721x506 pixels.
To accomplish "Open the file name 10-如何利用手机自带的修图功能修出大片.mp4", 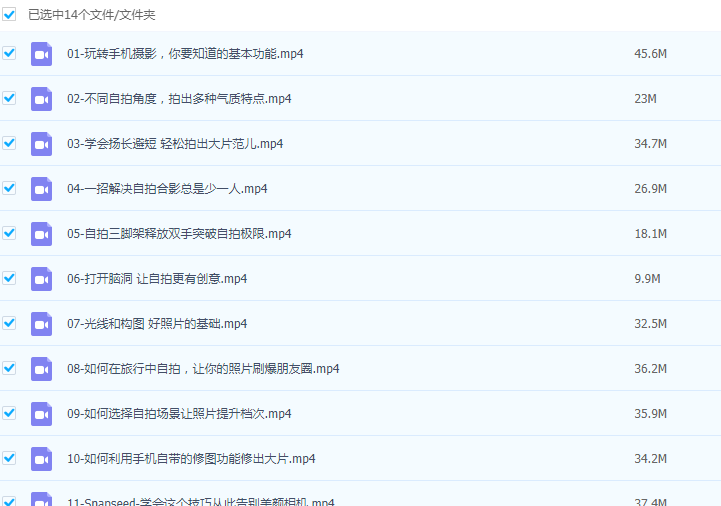I will click(191, 459).
